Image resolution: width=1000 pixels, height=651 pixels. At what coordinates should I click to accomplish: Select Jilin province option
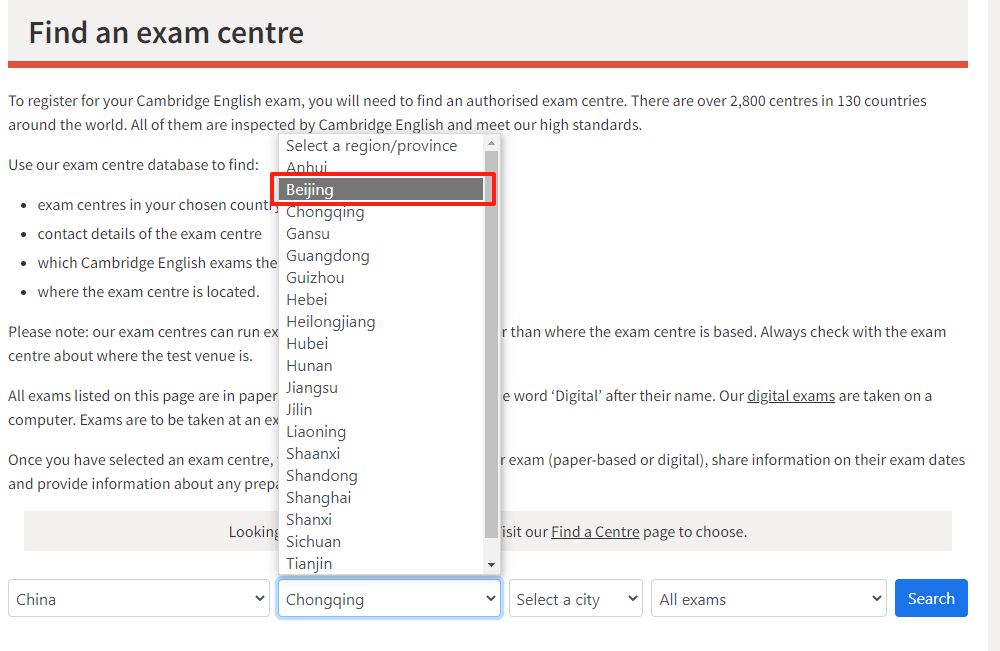[x=381, y=409]
